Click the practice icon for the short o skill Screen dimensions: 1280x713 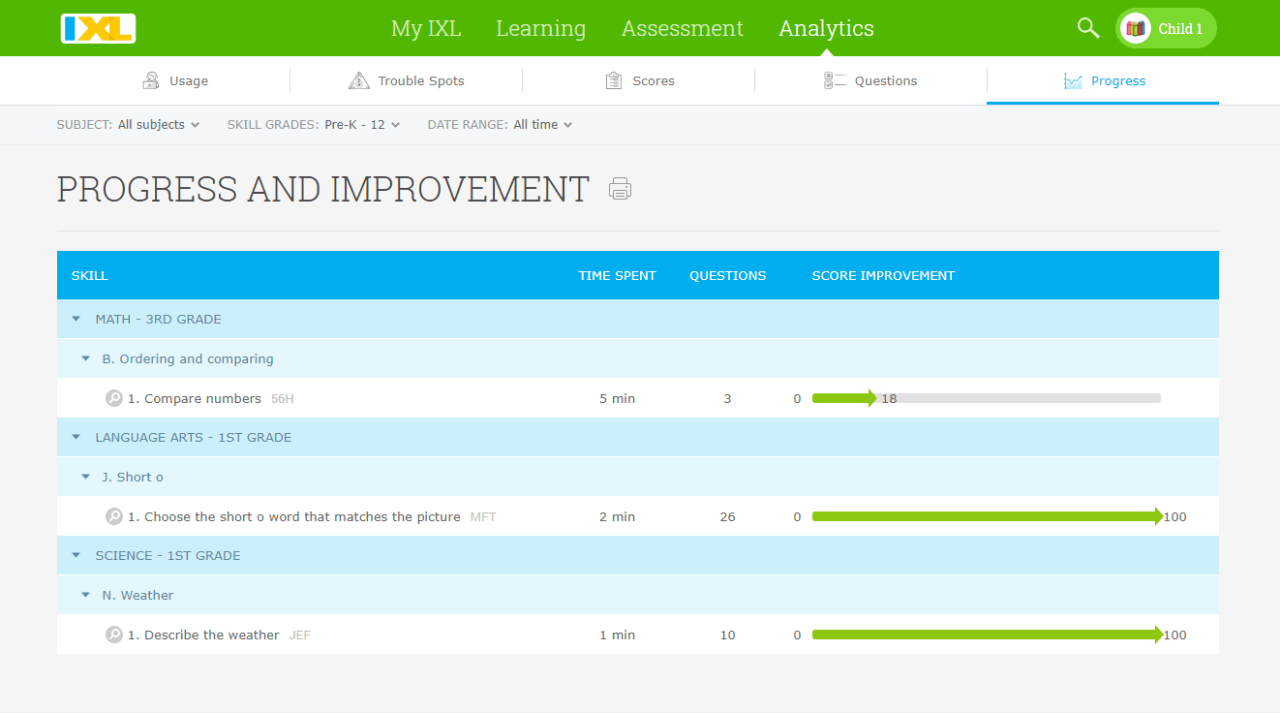[114, 516]
